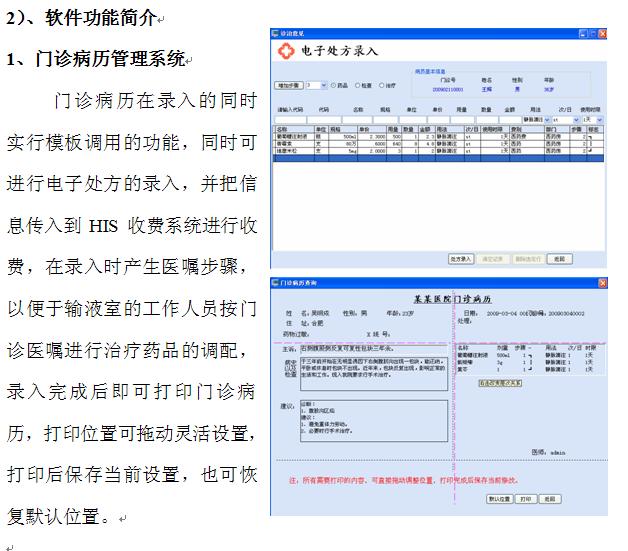
Task: Open the step number dropdown beside 增加步骤
Action: pos(324,85)
